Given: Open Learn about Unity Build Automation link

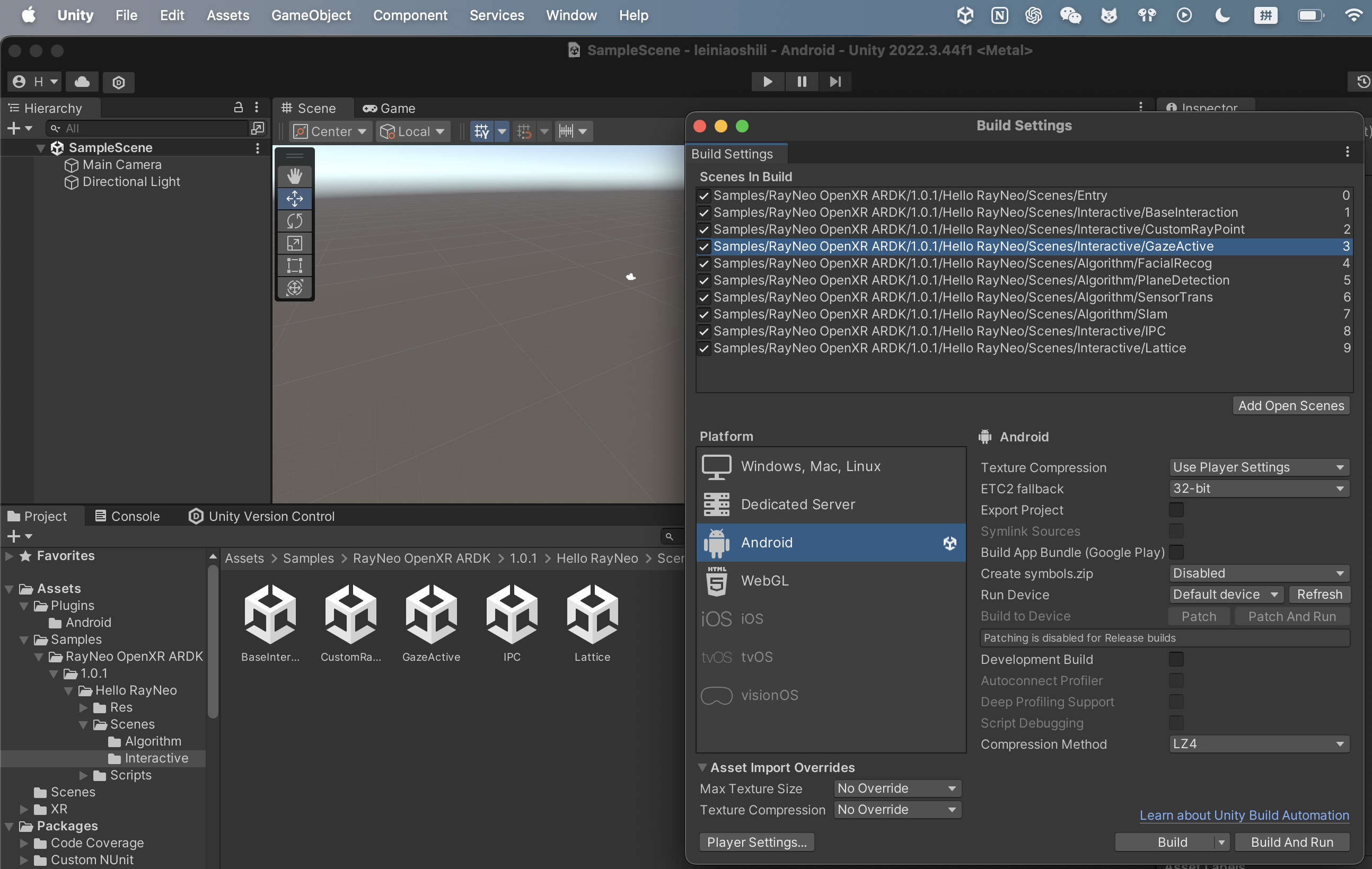Looking at the screenshot, I should point(1244,815).
